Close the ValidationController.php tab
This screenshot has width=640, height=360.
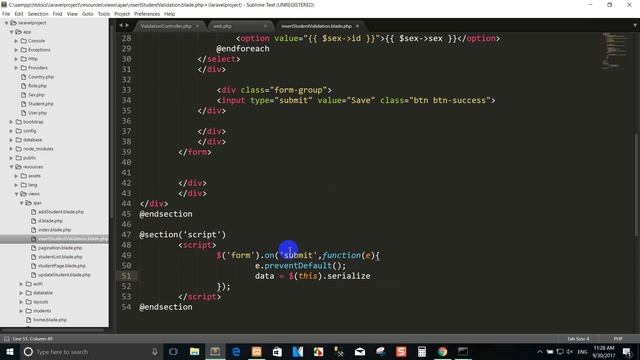198,26
